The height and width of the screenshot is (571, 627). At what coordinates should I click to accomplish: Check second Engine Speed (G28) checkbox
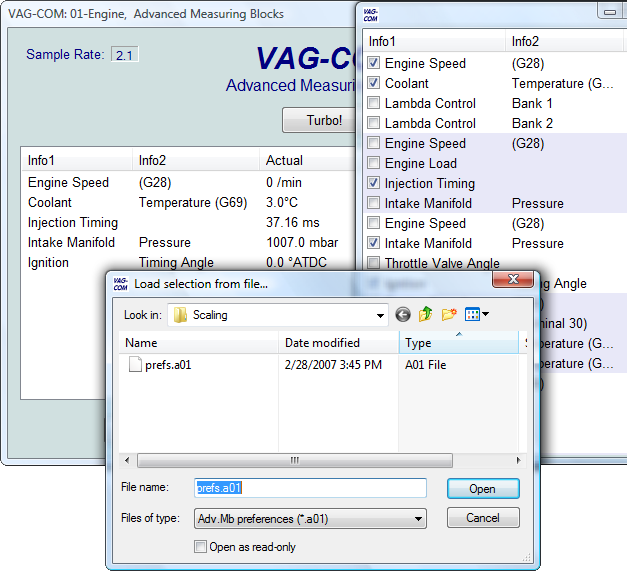373,143
